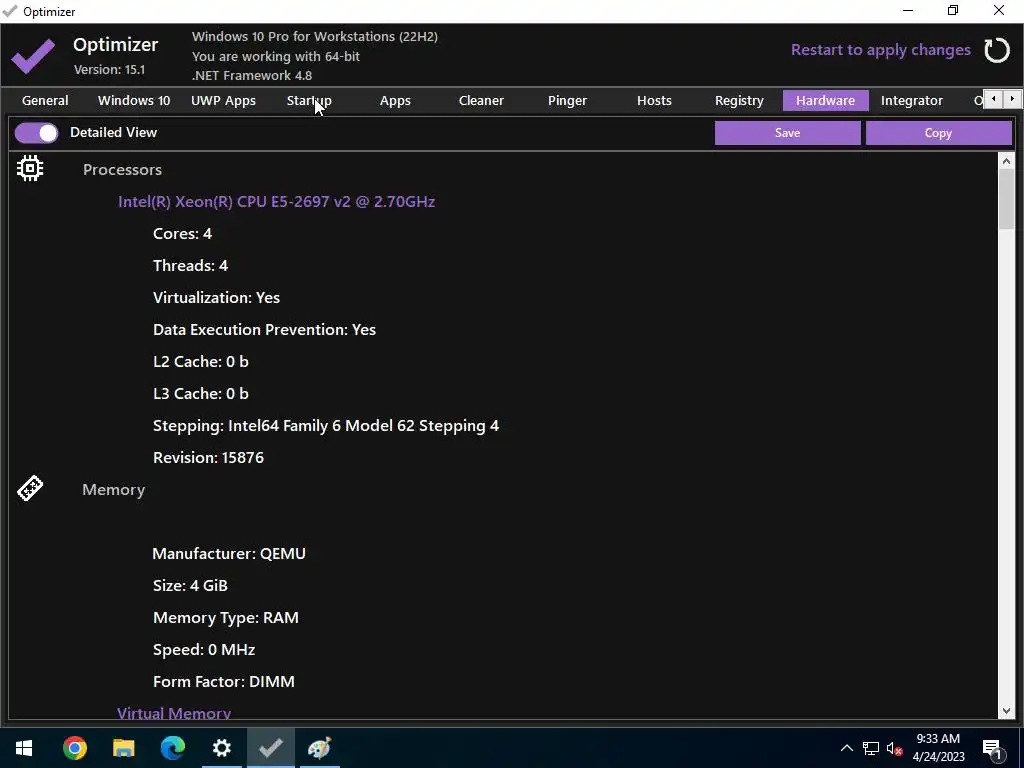Click the Memory RAM stick icon
The image size is (1024, 768).
30,488
